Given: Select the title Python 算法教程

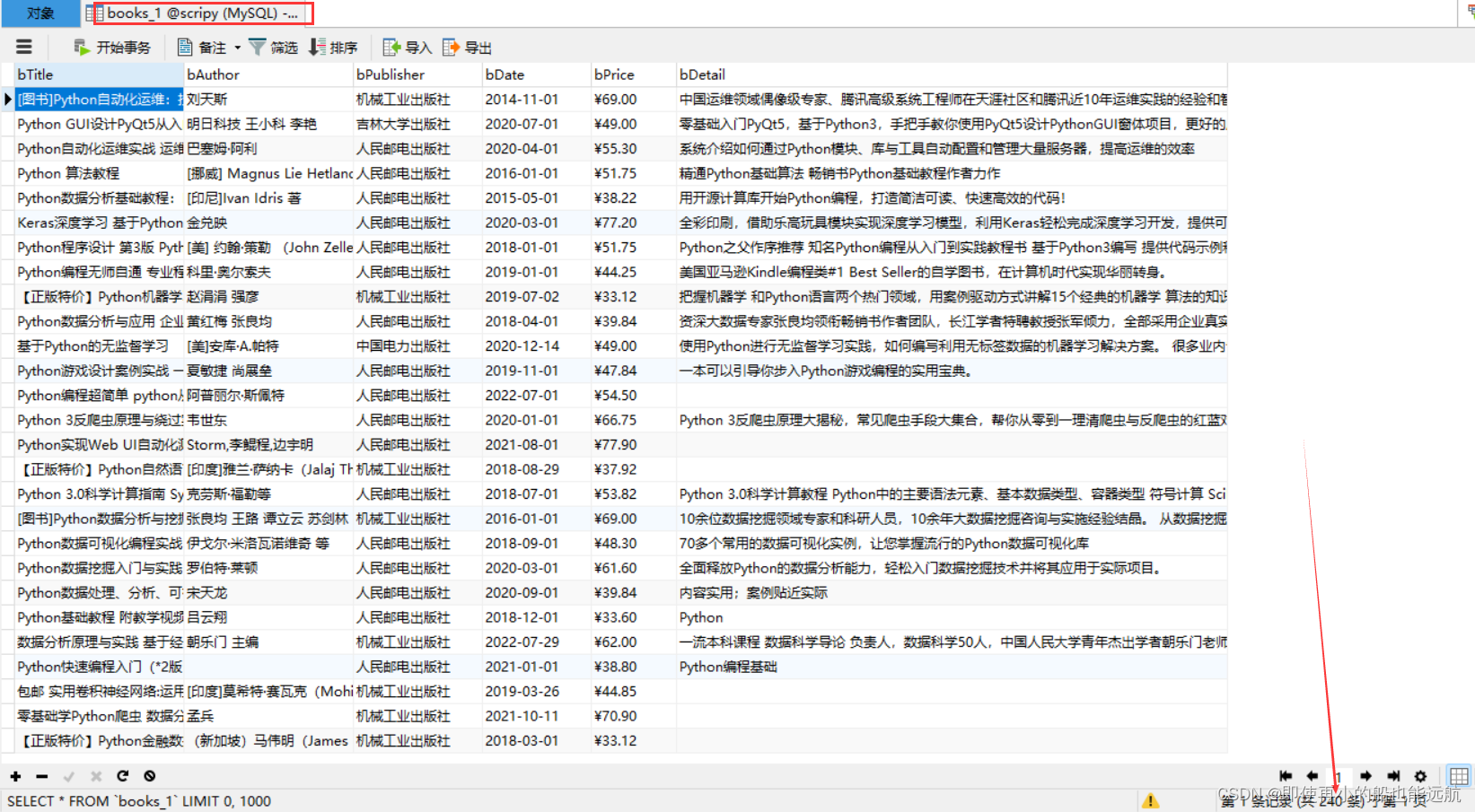Looking at the screenshot, I should (99, 173).
